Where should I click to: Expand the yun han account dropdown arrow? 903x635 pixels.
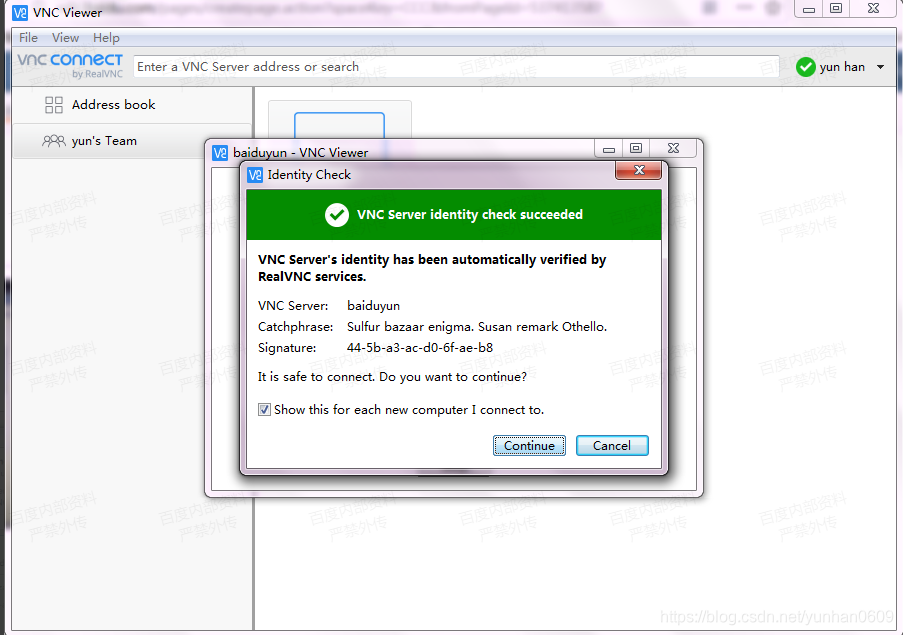click(x=880, y=67)
